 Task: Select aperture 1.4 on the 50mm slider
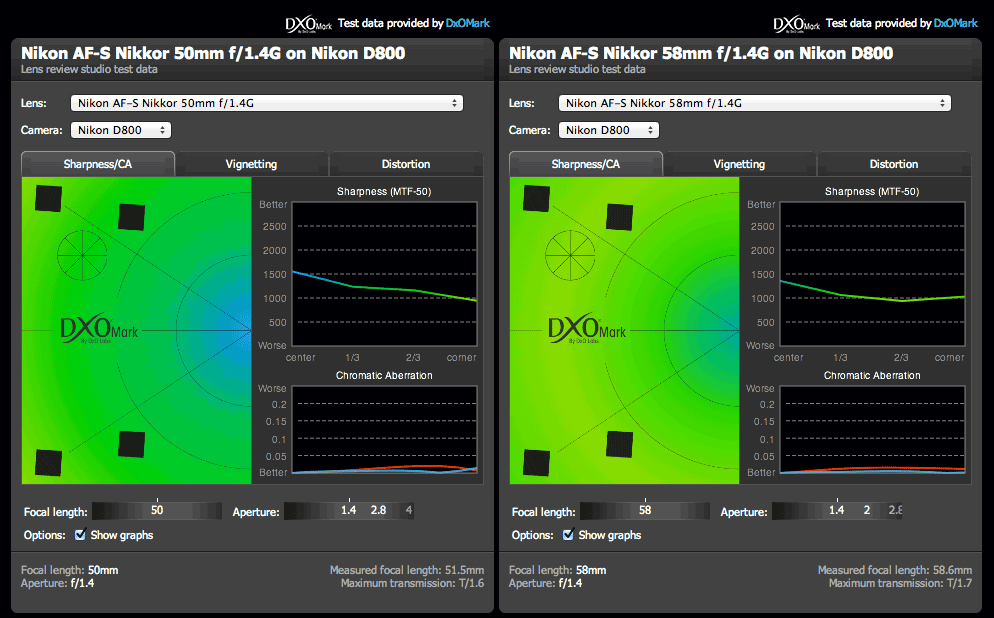point(349,510)
